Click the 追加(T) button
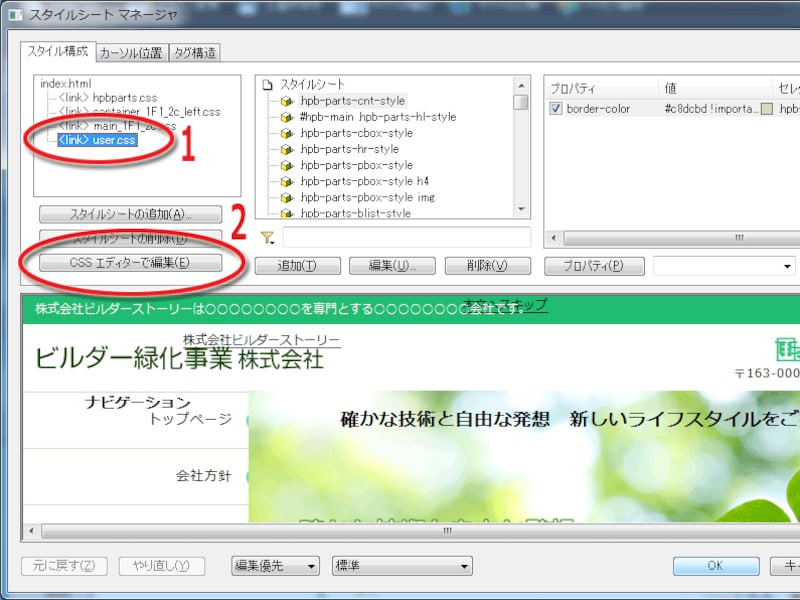Image resolution: width=800 pixels, height=600 pixels. pyautogui.click(x=297, y=266)
